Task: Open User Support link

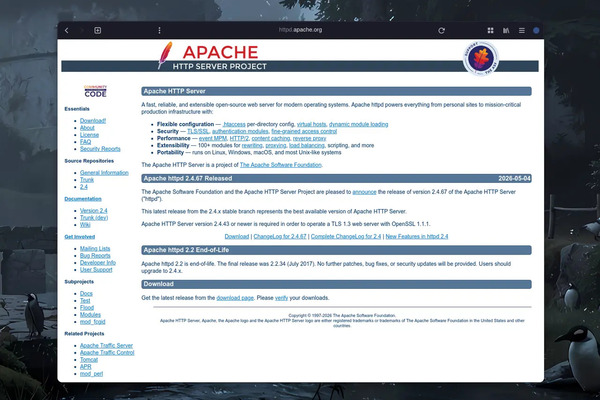Action: click(96, 269)
